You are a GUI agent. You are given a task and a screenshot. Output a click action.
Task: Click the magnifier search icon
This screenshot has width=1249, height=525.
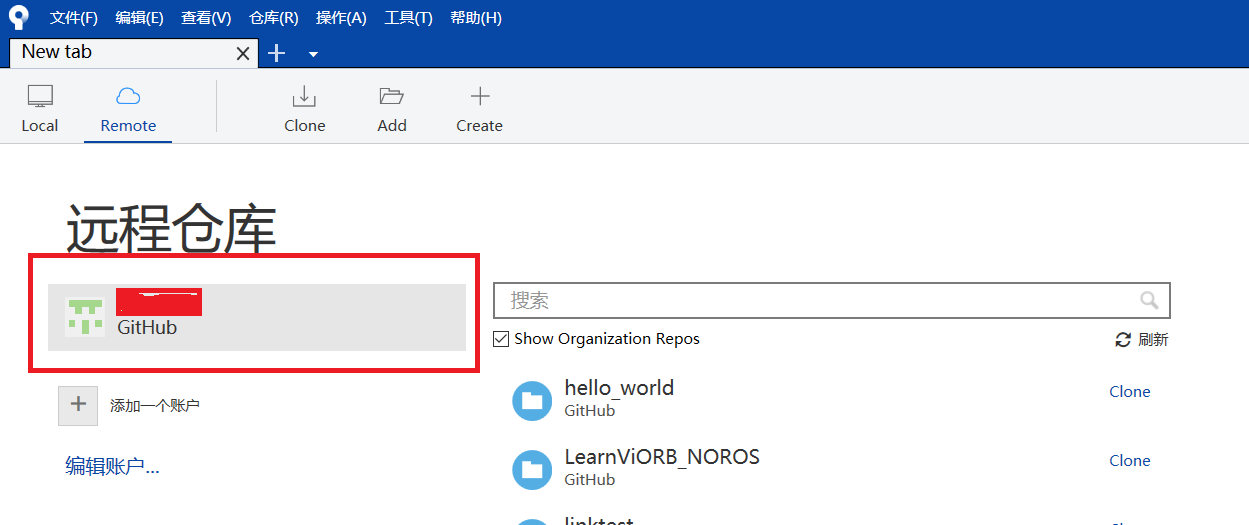(1149, 300)
